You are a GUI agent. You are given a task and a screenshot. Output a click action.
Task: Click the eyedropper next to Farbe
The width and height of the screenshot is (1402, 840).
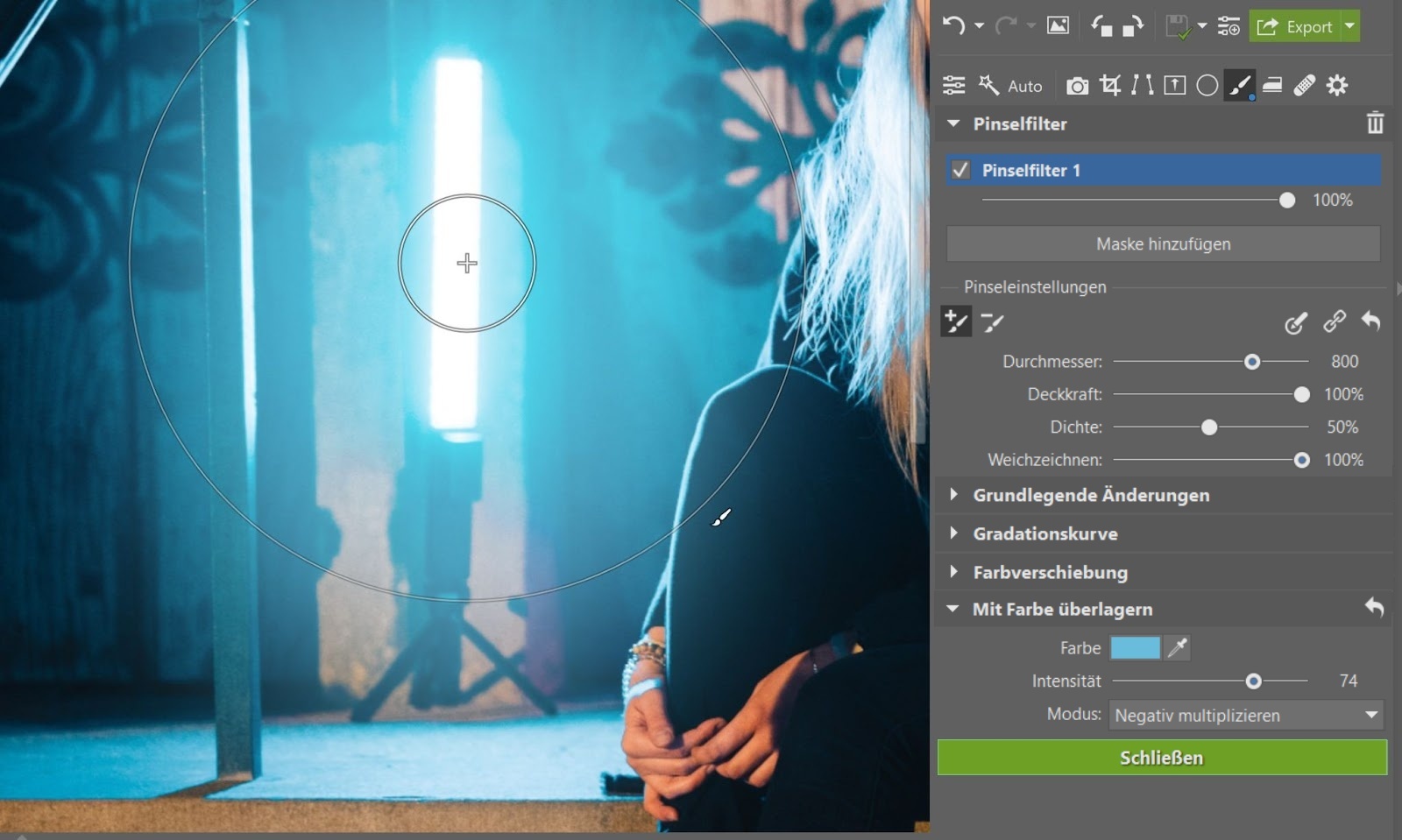point(1178,648)
